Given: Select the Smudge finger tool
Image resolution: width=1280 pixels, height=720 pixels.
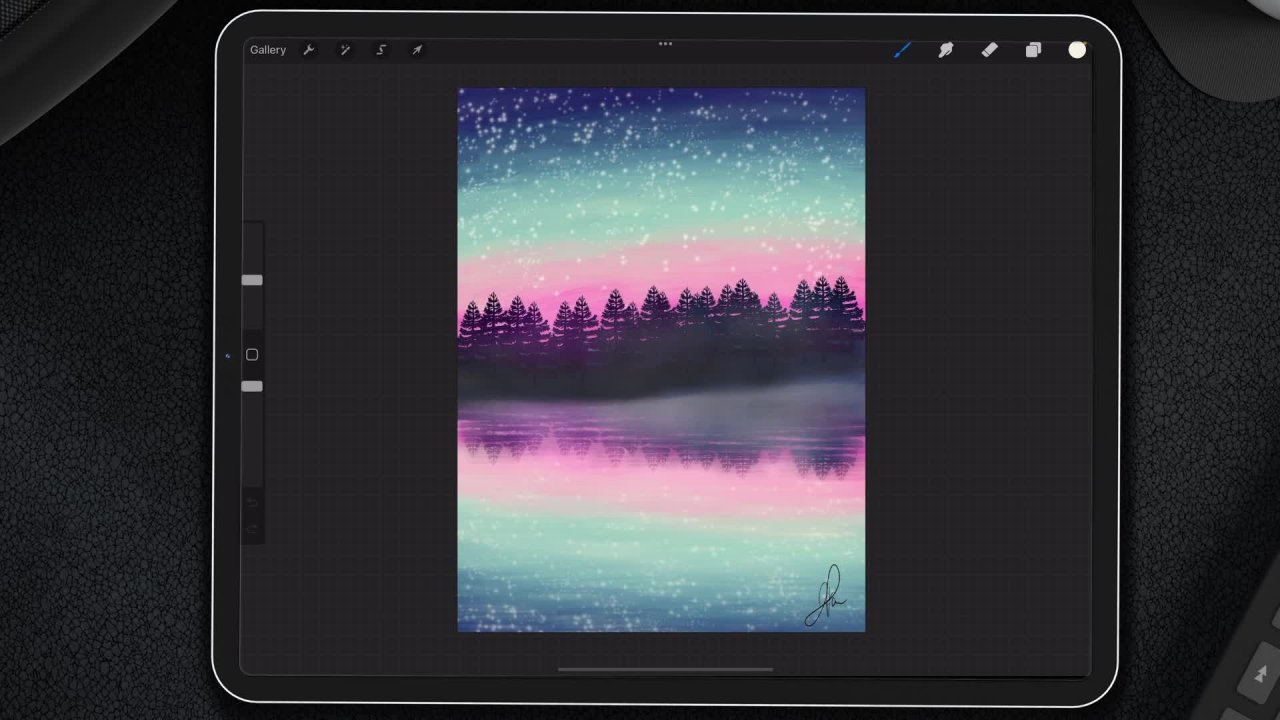Looking at the screenshot, I should [945, 50].
